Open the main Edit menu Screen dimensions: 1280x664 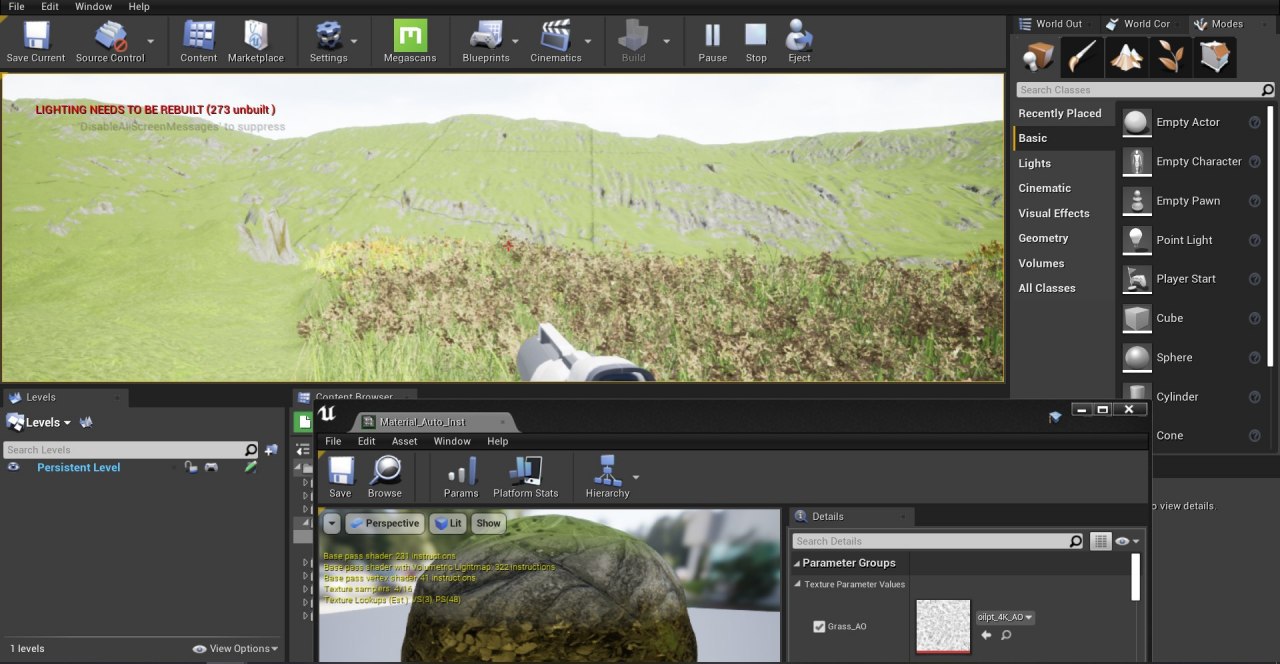point(50,6)
